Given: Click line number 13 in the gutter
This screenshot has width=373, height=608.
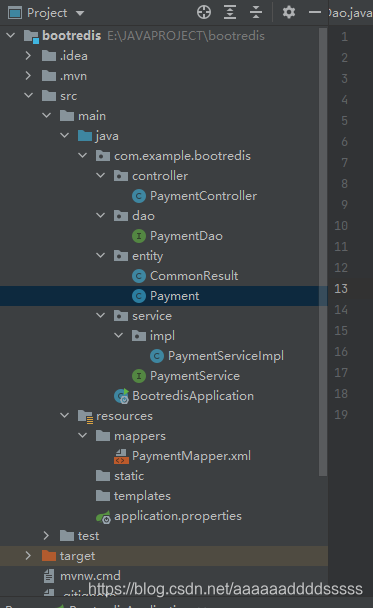Looking at the screenshot, I should [341, 288].
